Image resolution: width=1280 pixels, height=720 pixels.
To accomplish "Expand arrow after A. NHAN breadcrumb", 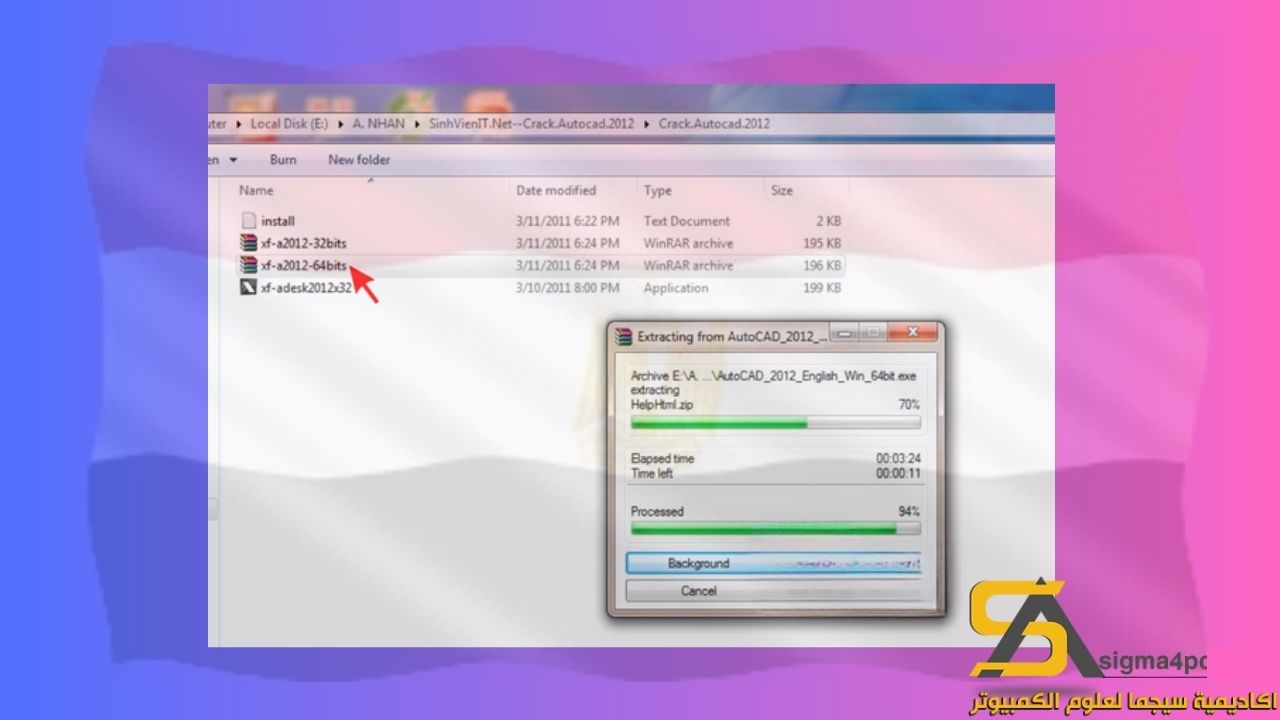I will click(415, 124).
